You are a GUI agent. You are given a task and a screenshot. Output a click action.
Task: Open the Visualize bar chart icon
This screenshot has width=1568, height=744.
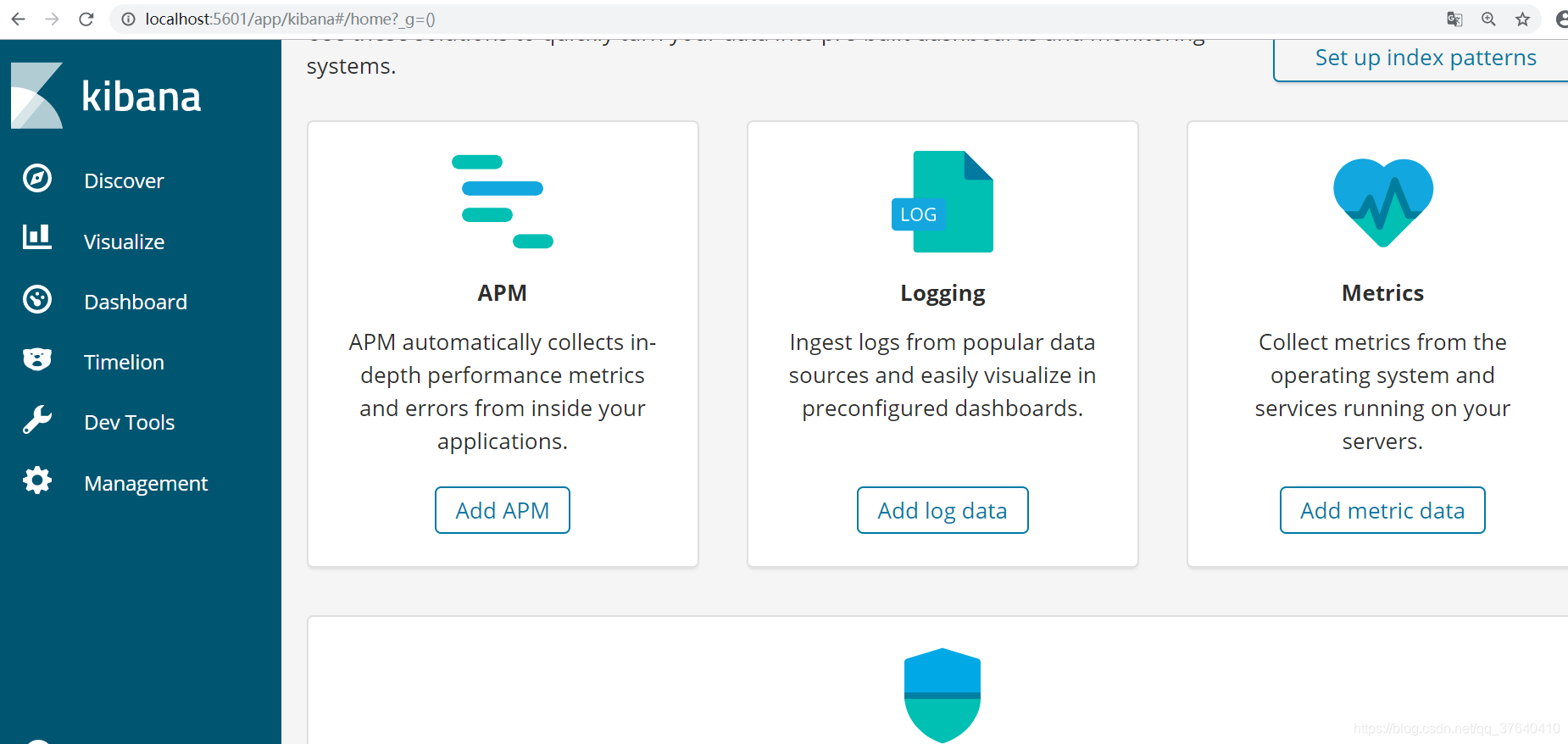click(x=37, y=237)
